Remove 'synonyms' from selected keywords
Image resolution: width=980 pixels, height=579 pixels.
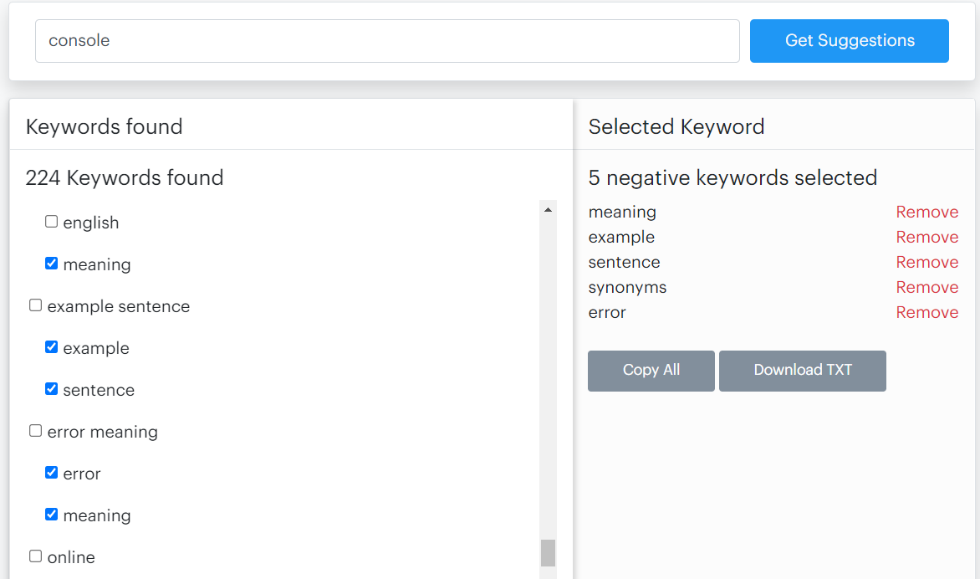coord(927,287)
